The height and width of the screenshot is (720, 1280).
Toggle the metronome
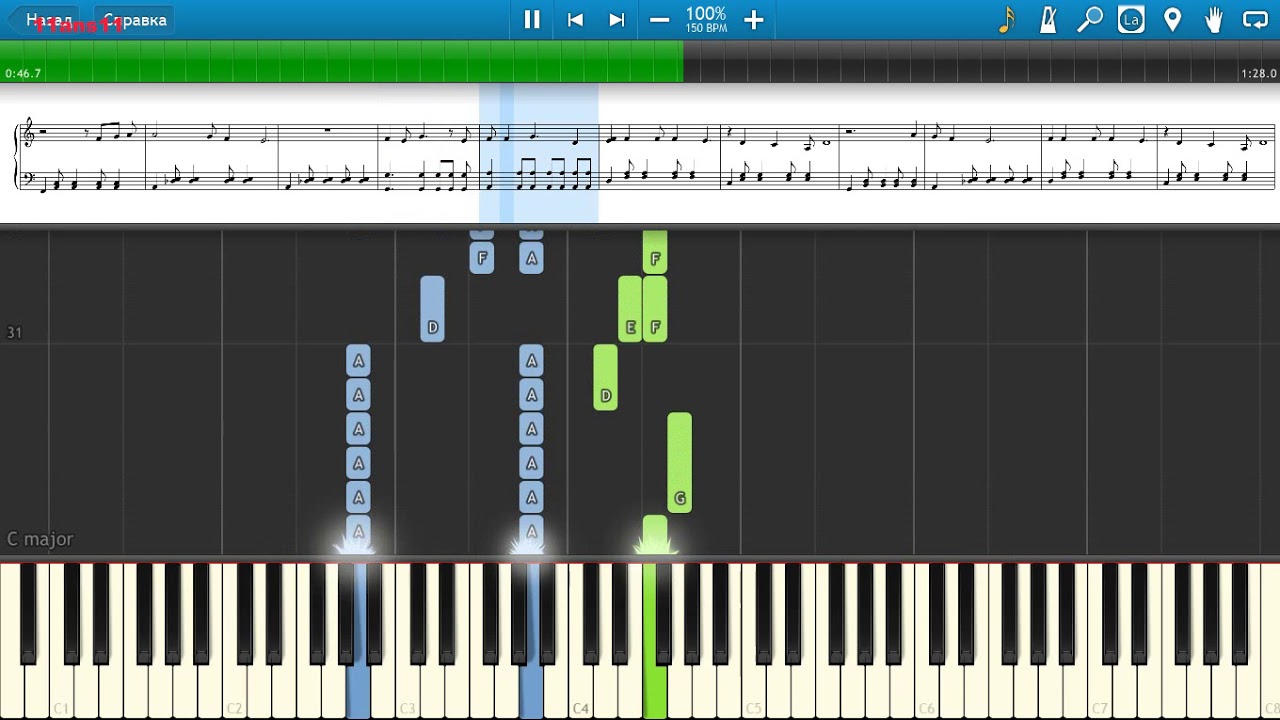1048,20
